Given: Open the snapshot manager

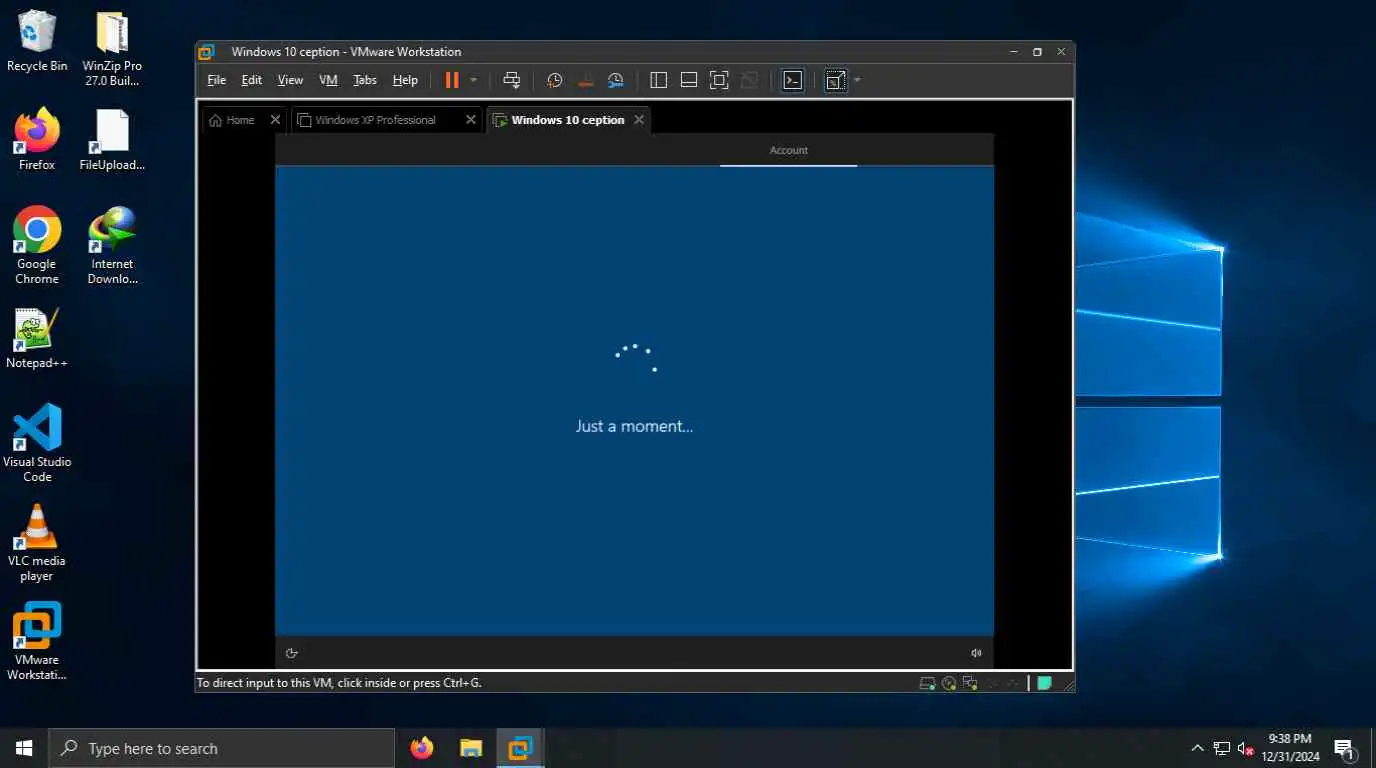Looking at the screenshot, I should point(616,80).
